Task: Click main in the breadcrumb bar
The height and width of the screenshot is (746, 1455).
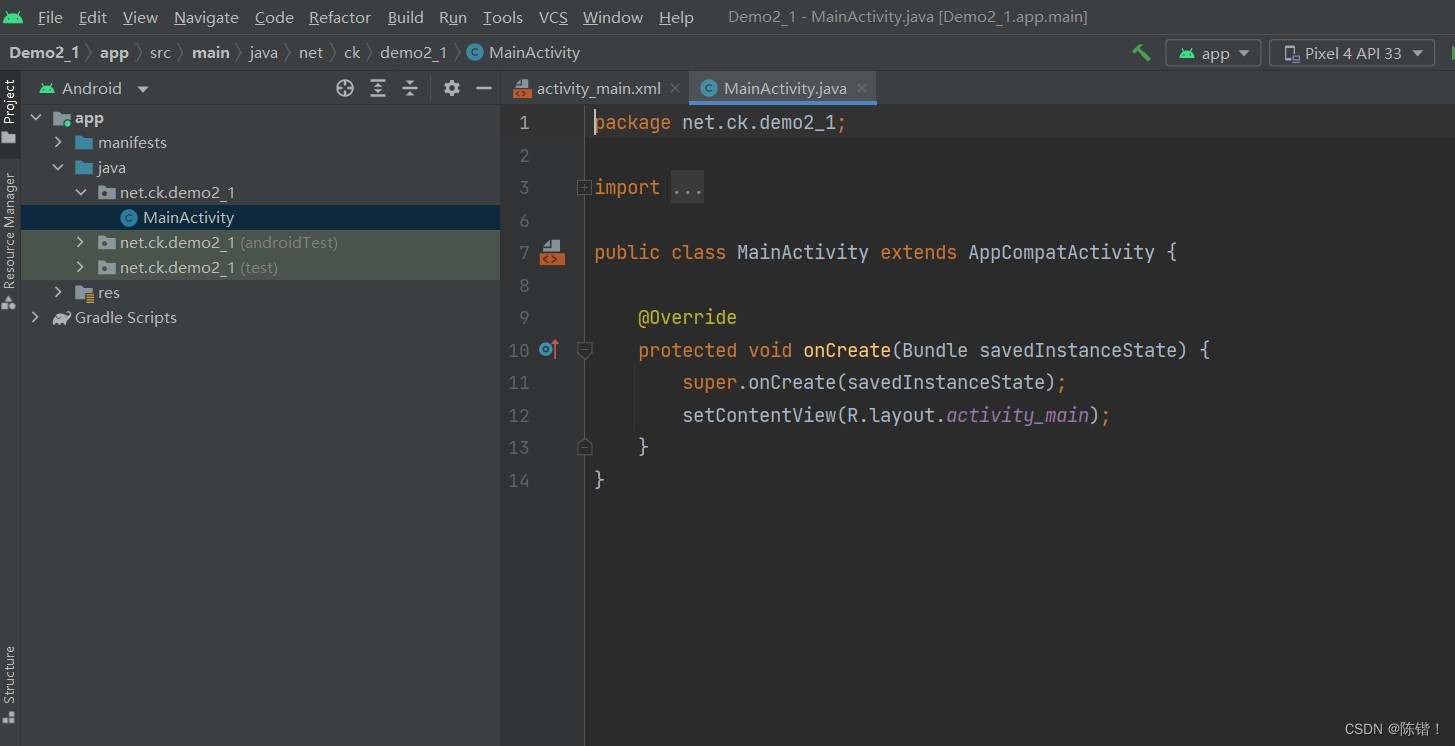Action: coord(210,53)
